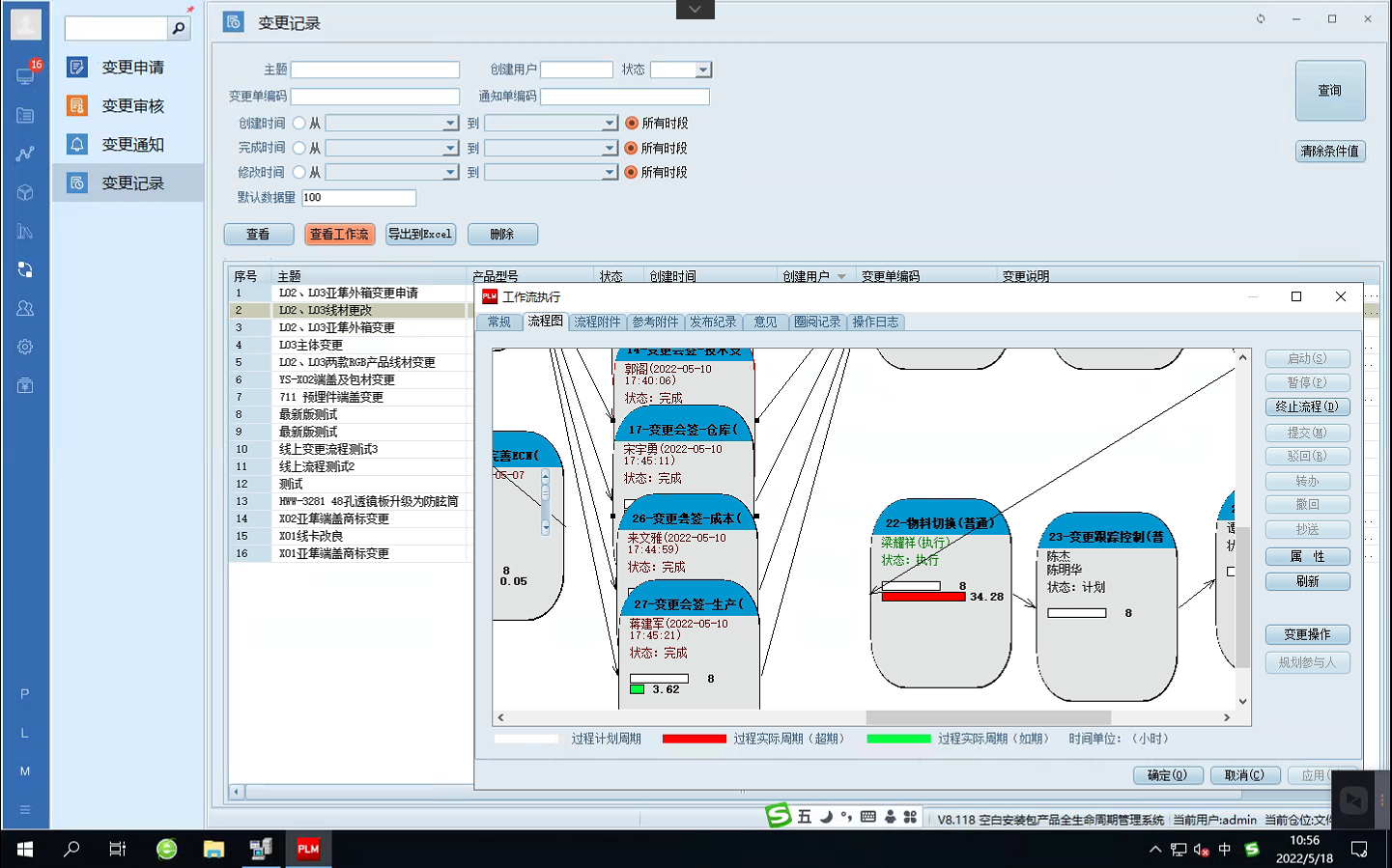Open the 状态 dropdown in search filters
Image resolution: width=1392 pixels, height=868 pixels.
tap(702, 69)
